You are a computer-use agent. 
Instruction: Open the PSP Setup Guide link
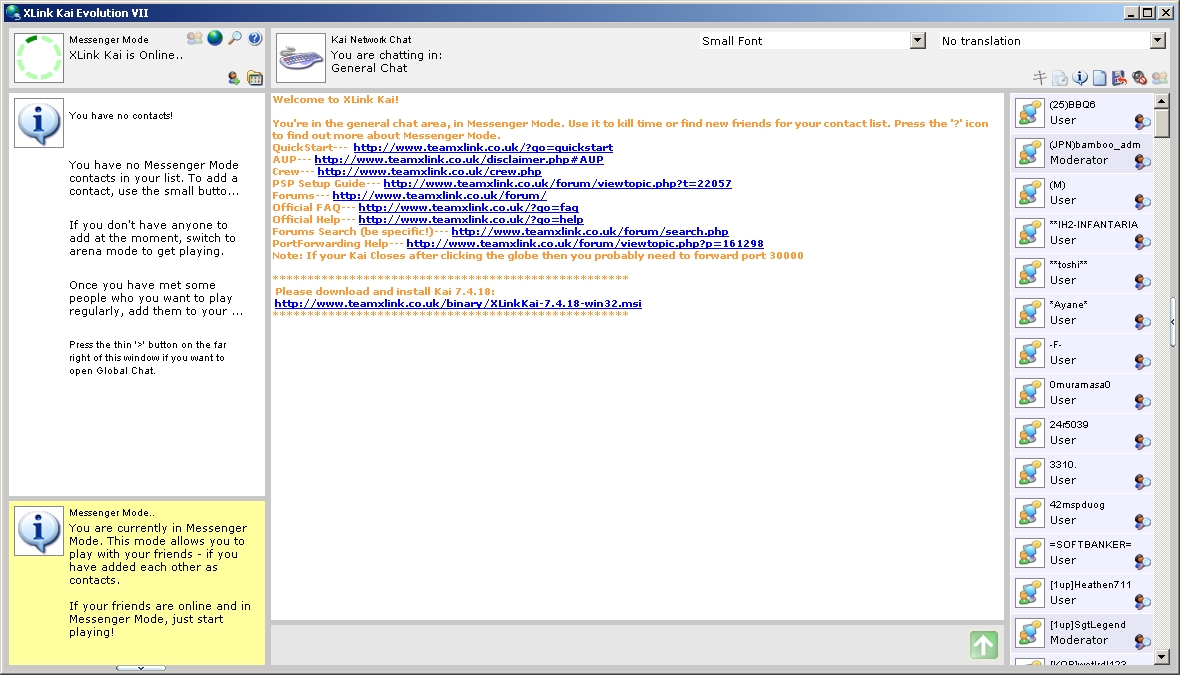point(558,184)
